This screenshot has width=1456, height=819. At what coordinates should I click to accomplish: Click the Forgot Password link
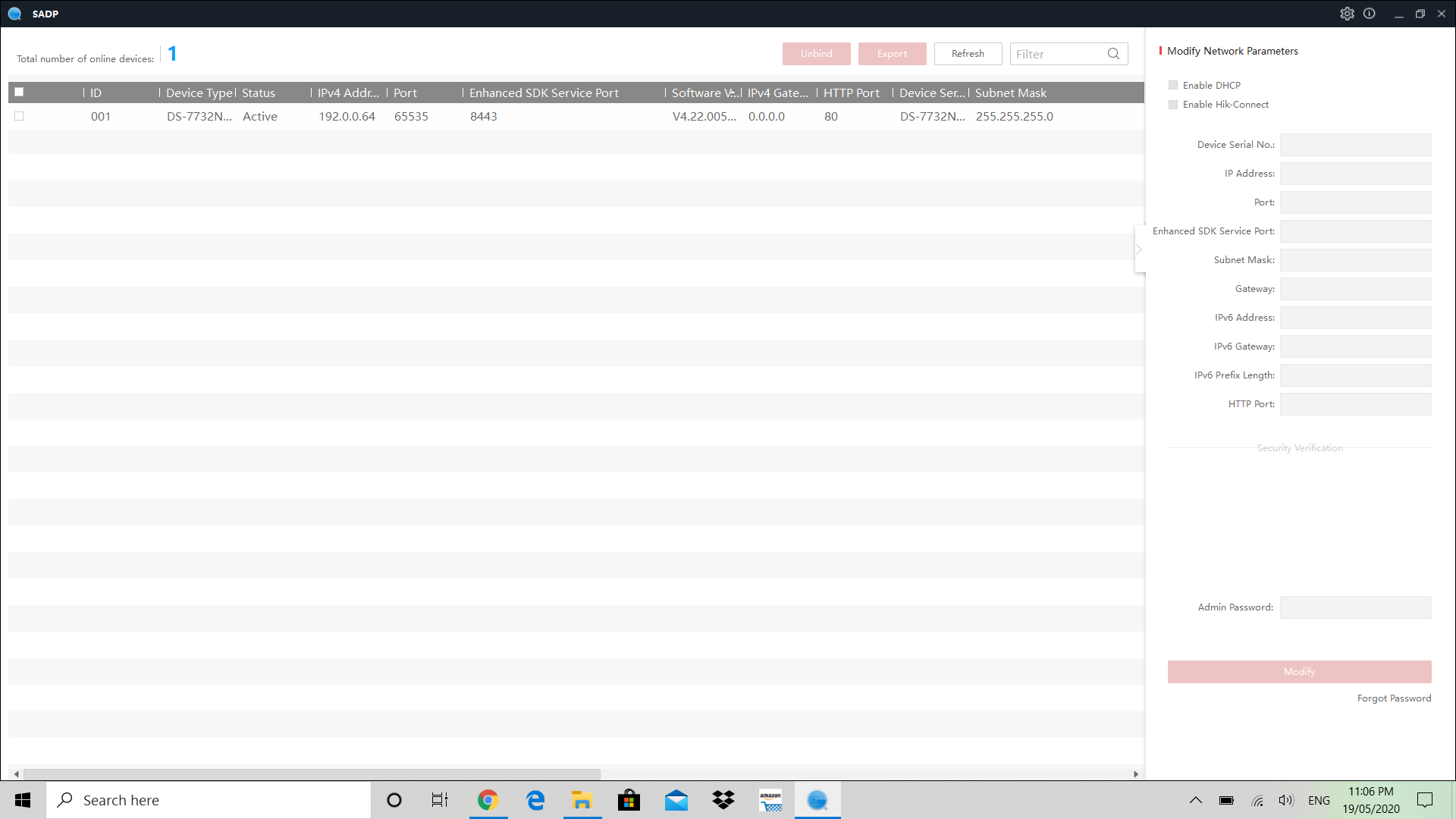[1394, 698]
